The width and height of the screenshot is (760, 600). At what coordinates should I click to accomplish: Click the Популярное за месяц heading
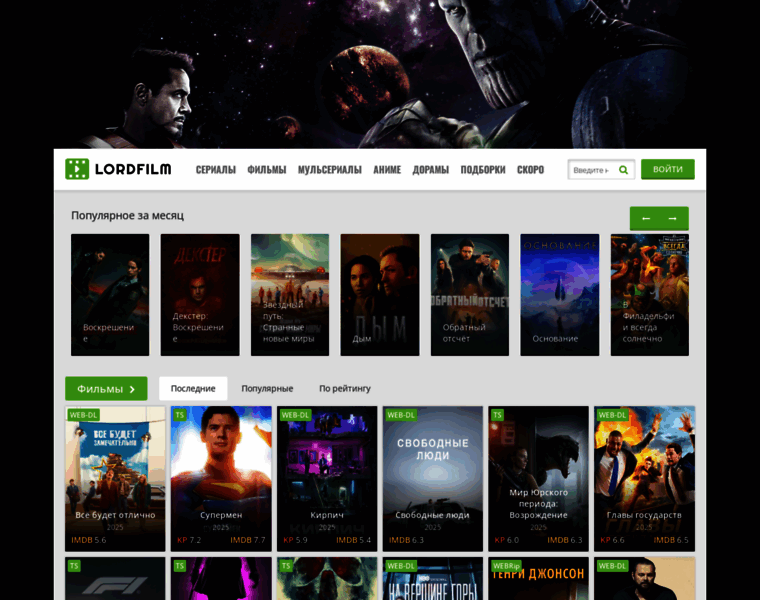coord(127,215)
